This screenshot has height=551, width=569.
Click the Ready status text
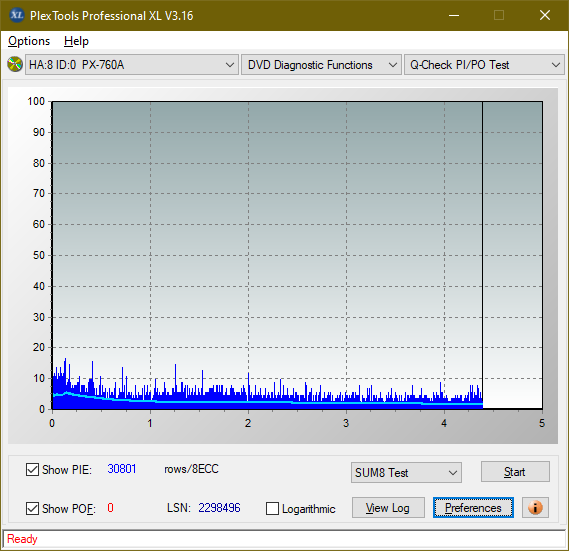pyautogui.click(x=22, y=539)
